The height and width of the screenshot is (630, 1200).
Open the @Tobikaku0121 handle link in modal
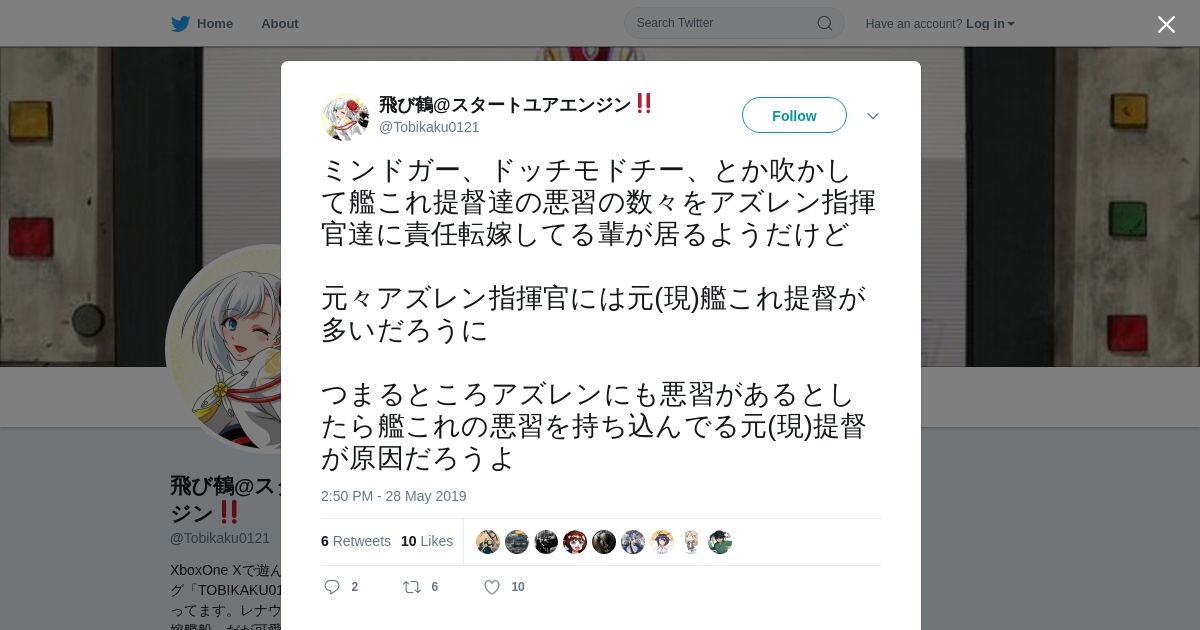click(429, 127)
